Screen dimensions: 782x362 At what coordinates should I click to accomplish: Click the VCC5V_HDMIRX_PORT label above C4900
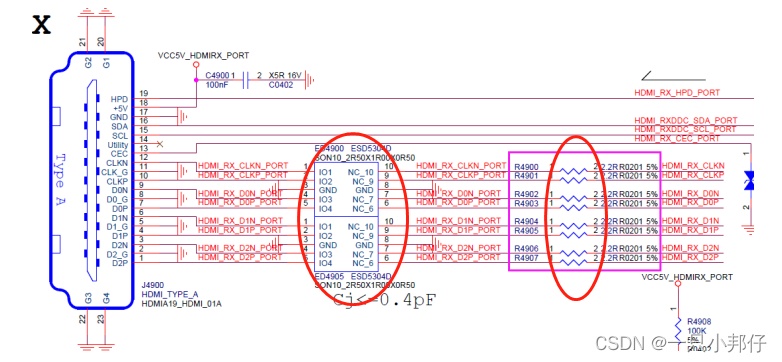click(x=203, y=55)
